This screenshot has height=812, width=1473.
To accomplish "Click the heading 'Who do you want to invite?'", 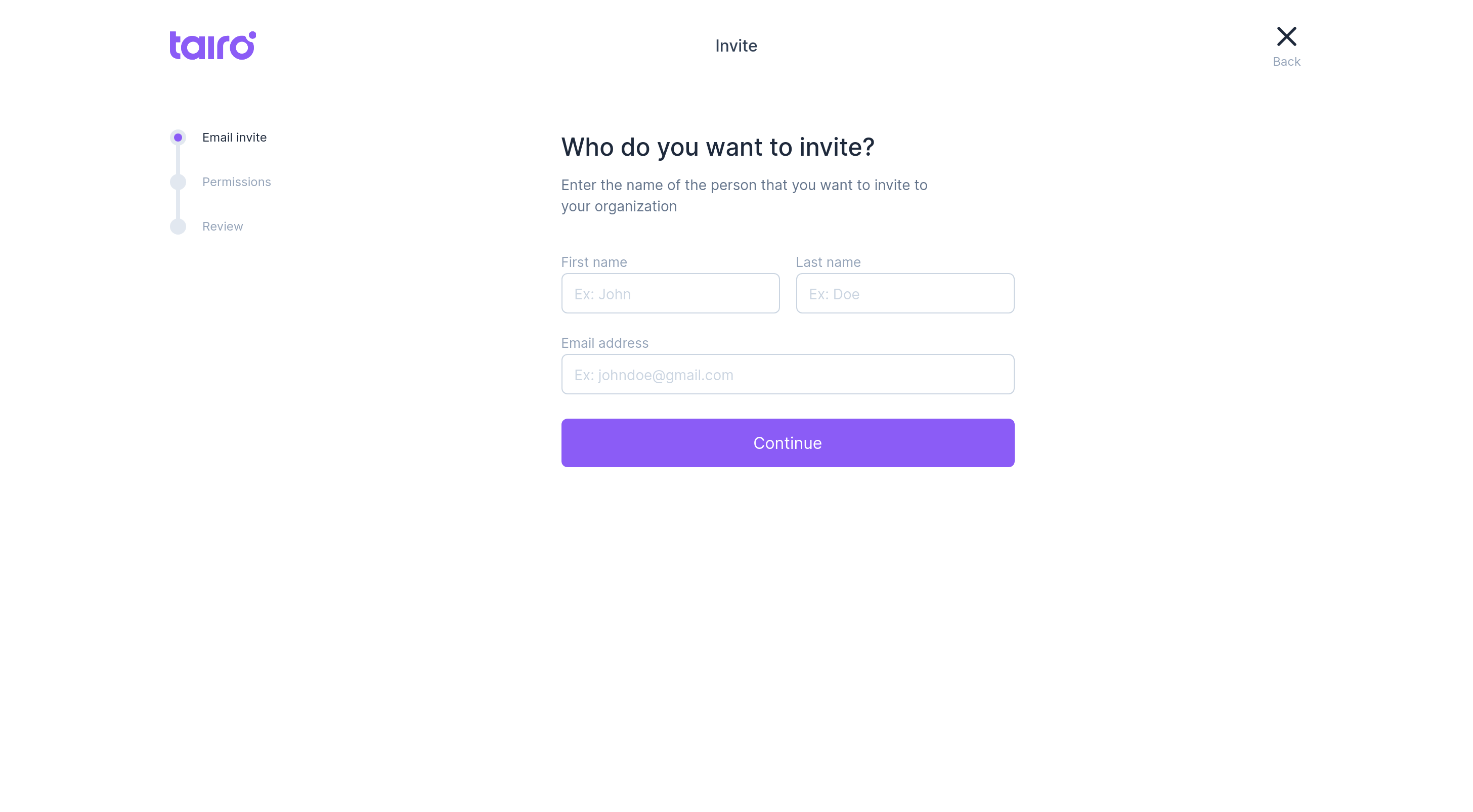I will (x=718, y=147).
